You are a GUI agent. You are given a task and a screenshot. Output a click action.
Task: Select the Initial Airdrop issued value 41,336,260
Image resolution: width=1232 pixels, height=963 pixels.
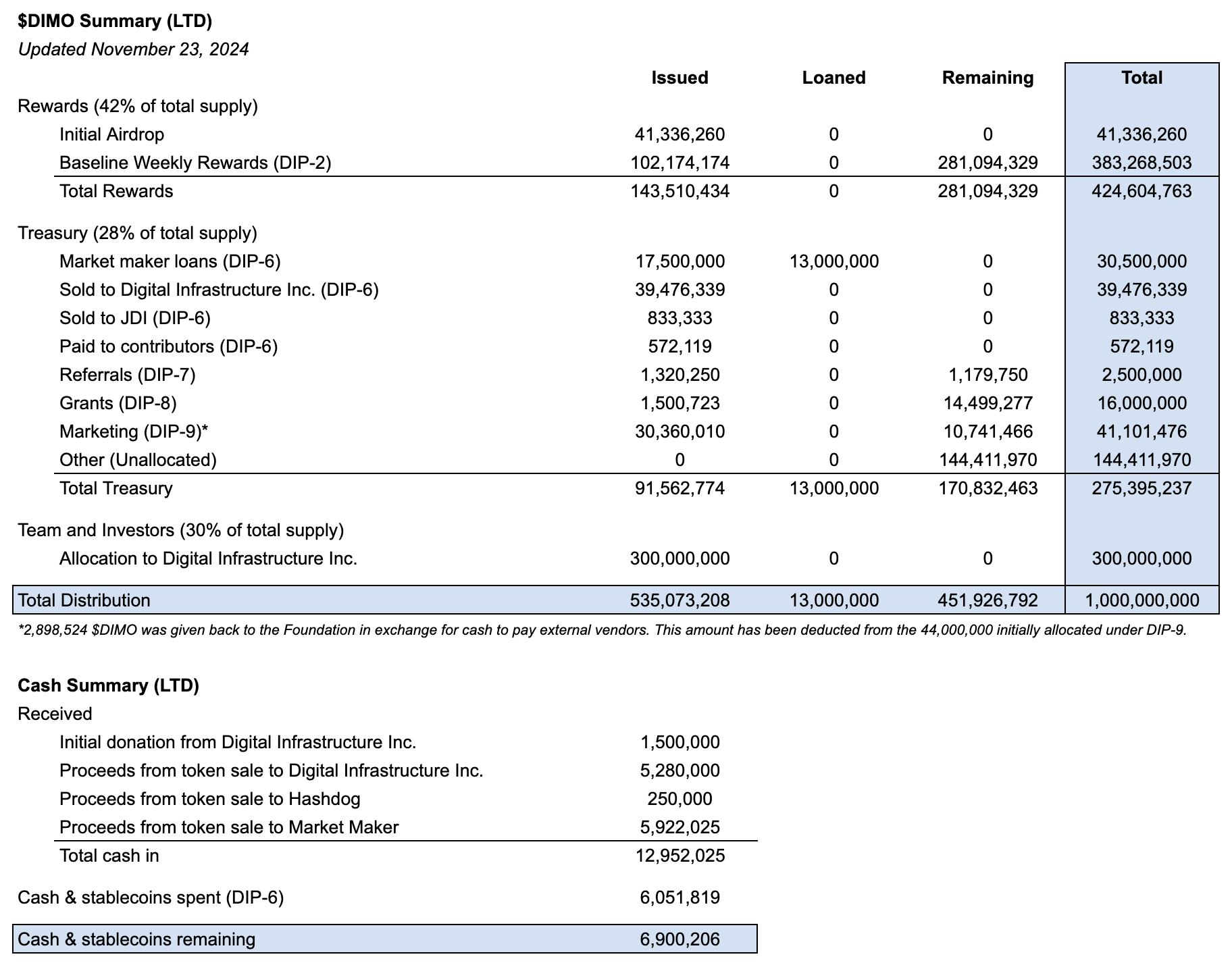[679, 134]
